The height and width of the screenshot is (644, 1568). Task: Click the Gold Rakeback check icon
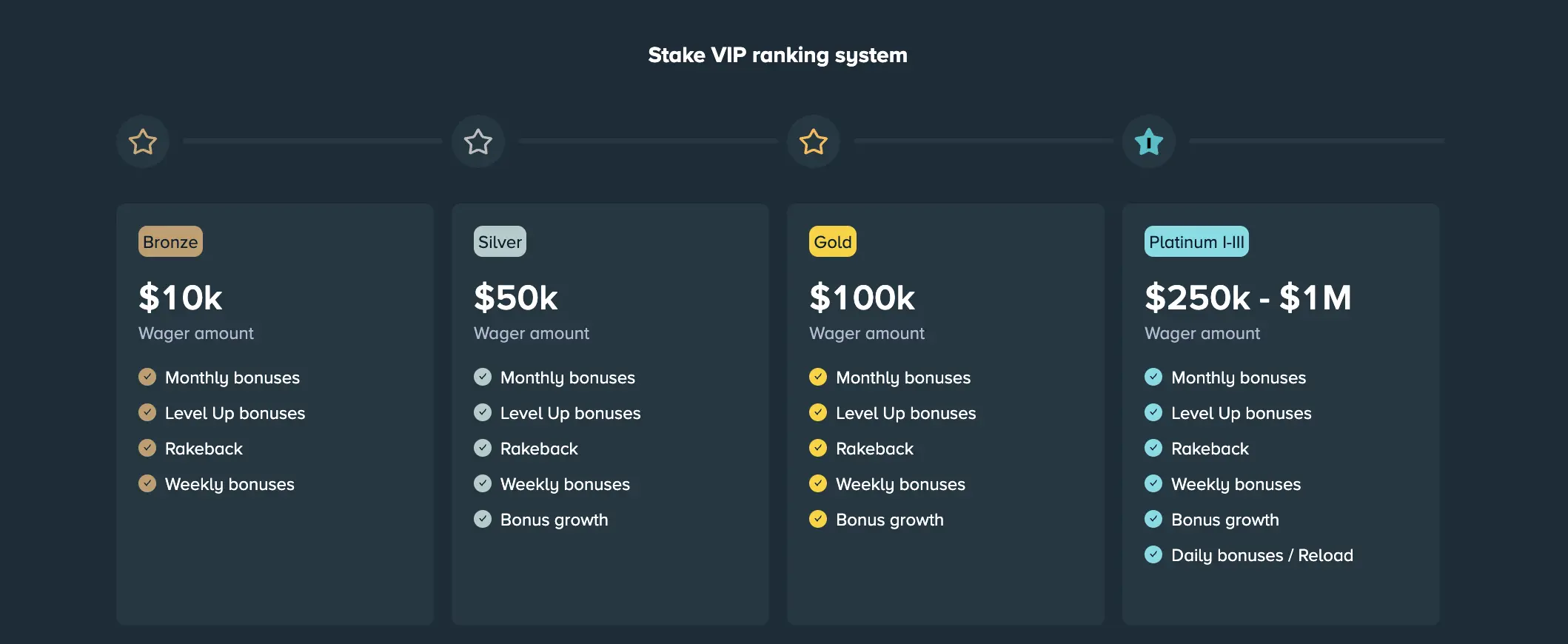(x=818, y=448)
